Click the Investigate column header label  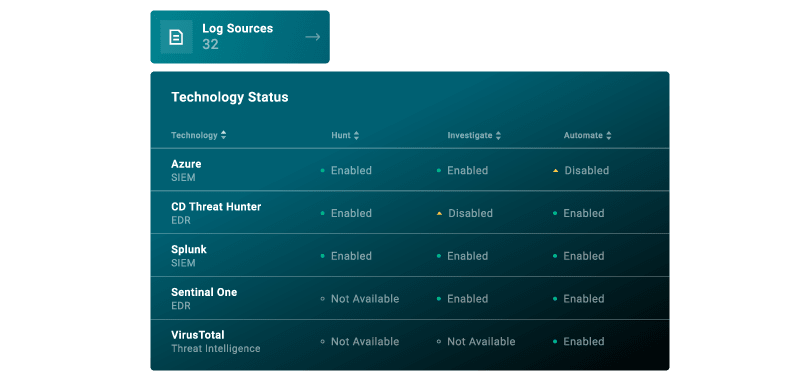point(469,135)
